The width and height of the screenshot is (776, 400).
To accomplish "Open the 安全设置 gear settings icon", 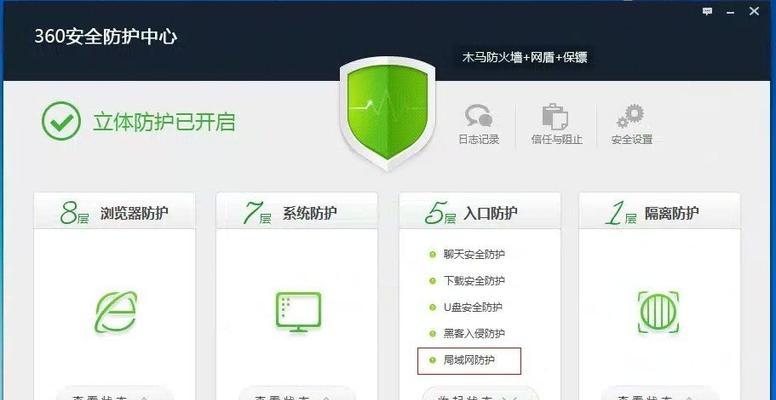I will (631, 124).
